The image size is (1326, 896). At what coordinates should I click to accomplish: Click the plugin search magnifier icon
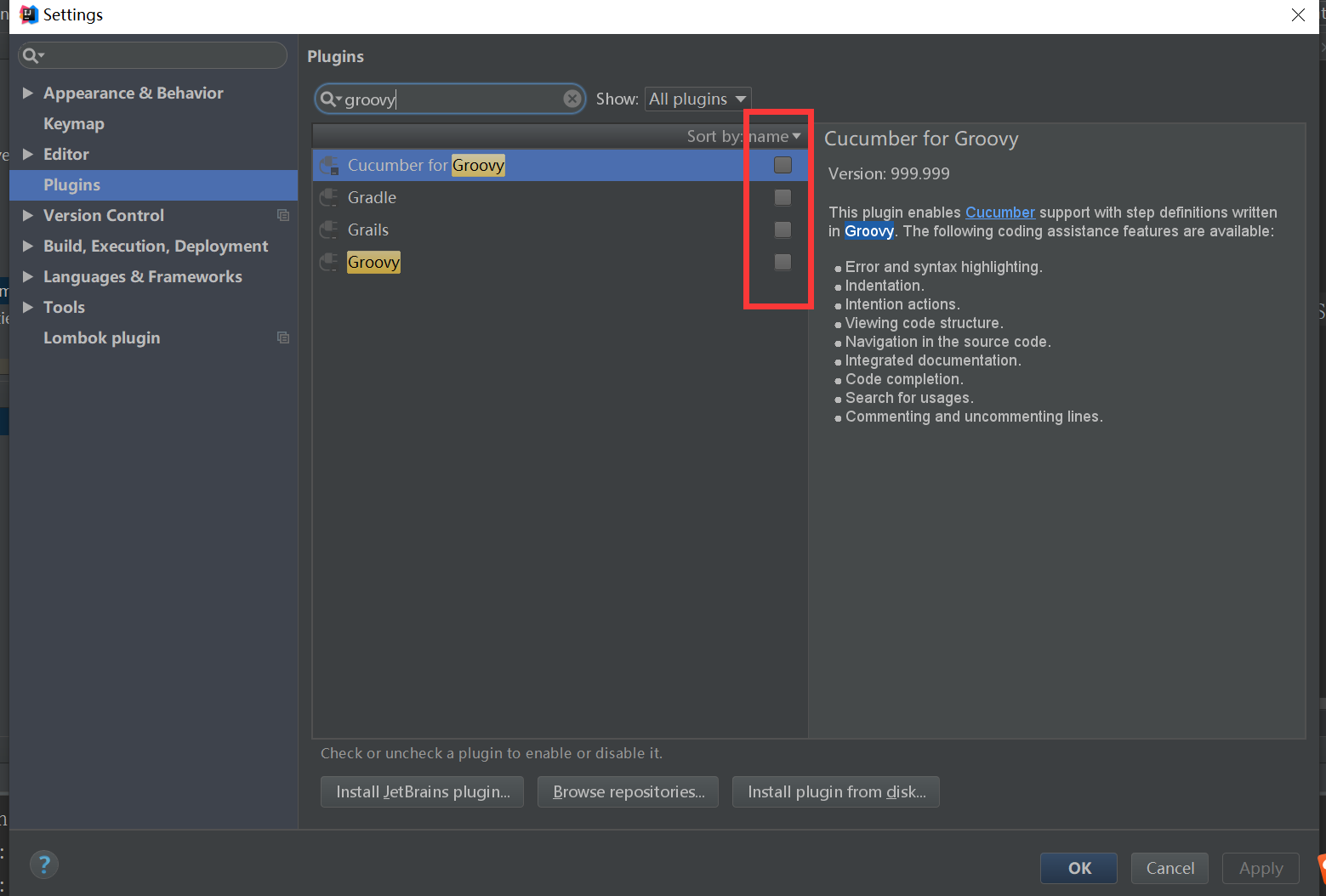point(330,99)
